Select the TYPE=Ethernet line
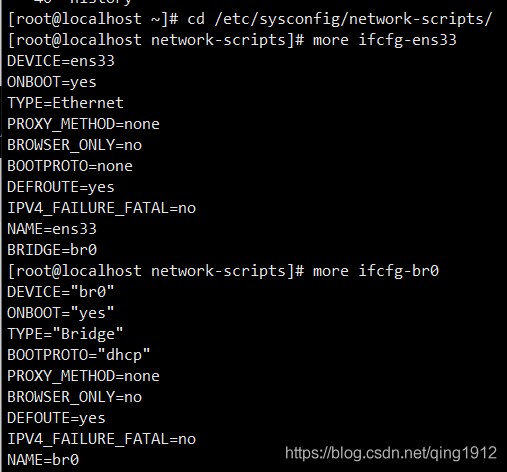 tap(65, 103)
